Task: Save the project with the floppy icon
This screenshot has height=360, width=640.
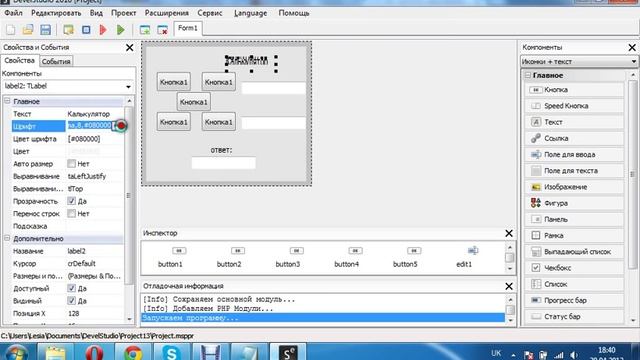Action: tap(45, 29)
